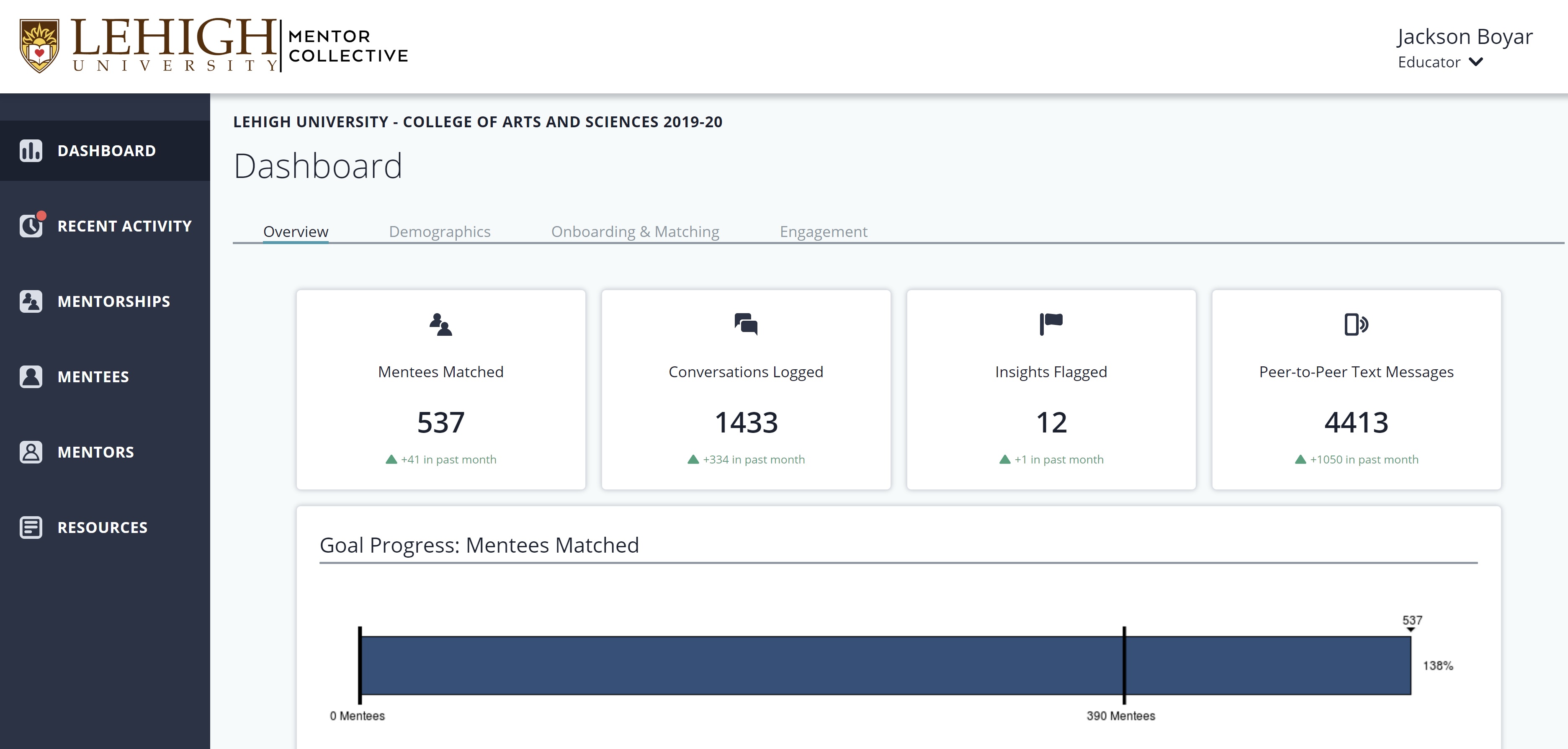Screen dimensions: 1568x749
Task: Click the 537 value in Mentees Matched card
Action: pyautogui.click(x=441, y=422)
